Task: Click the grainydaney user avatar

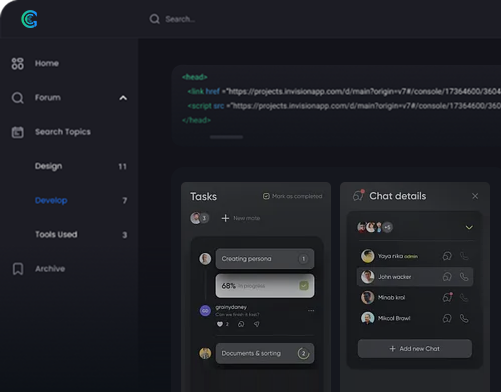Action: coord(205,311)
